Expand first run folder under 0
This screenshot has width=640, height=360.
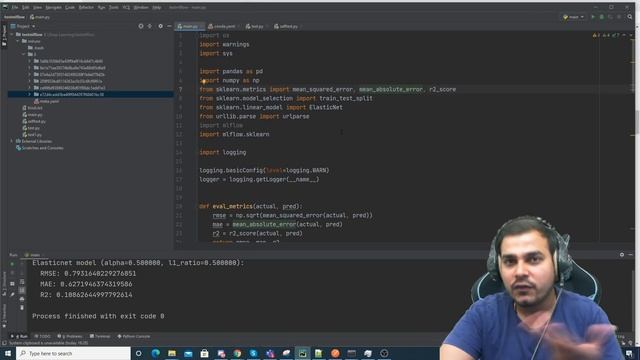point(29,61)
